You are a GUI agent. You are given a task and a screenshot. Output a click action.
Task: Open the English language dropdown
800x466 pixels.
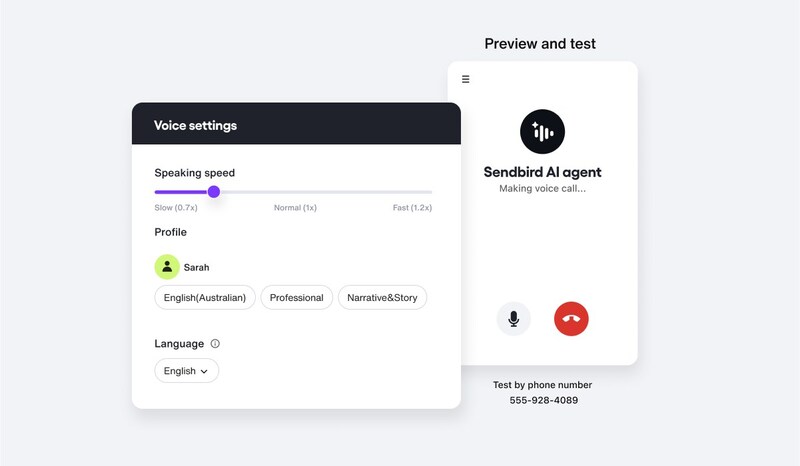[186, 371]
